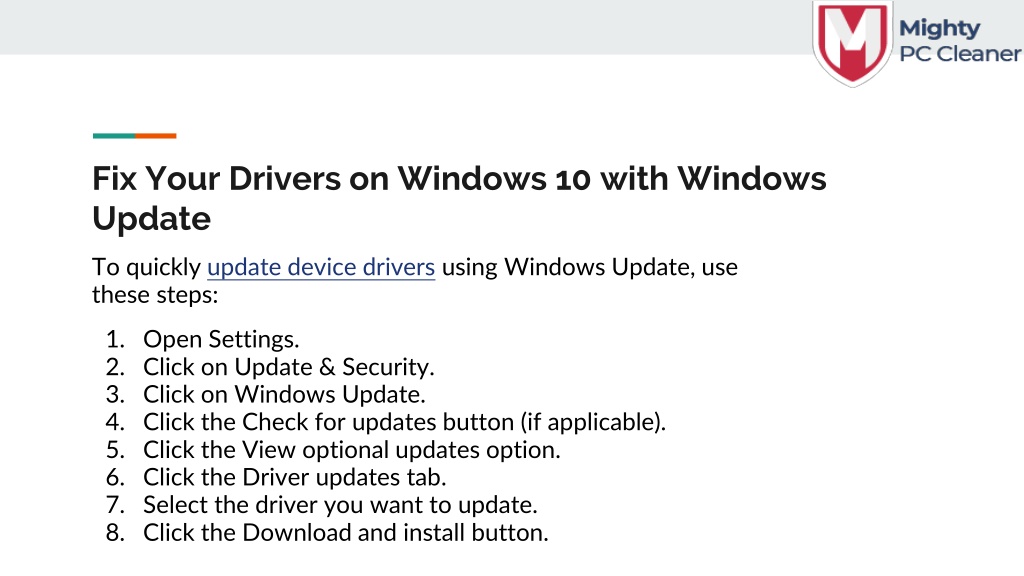This screenshot has width=1024, height=576.
Task: Click the 'Mighty PC Cleaner' brand text
Action: 959,40
